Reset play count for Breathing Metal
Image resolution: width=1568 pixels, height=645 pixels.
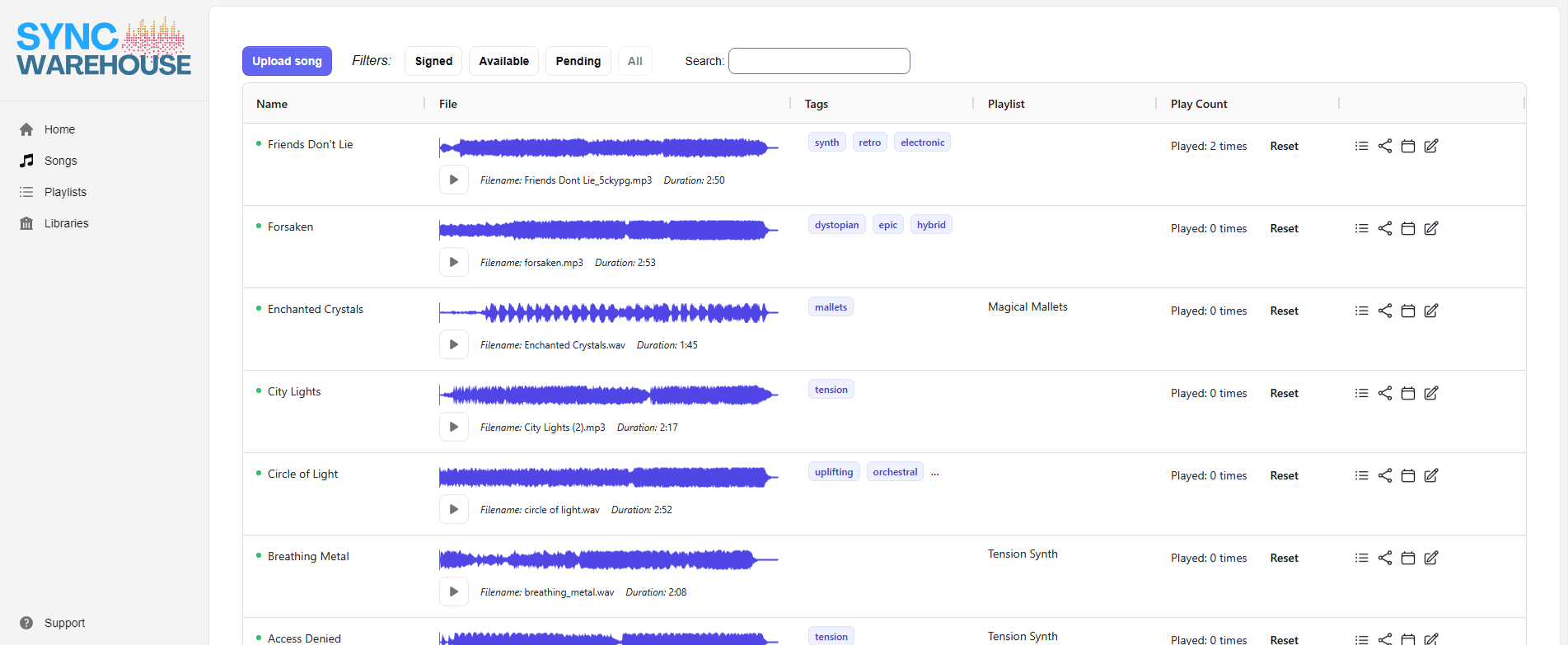point(1284,558)
